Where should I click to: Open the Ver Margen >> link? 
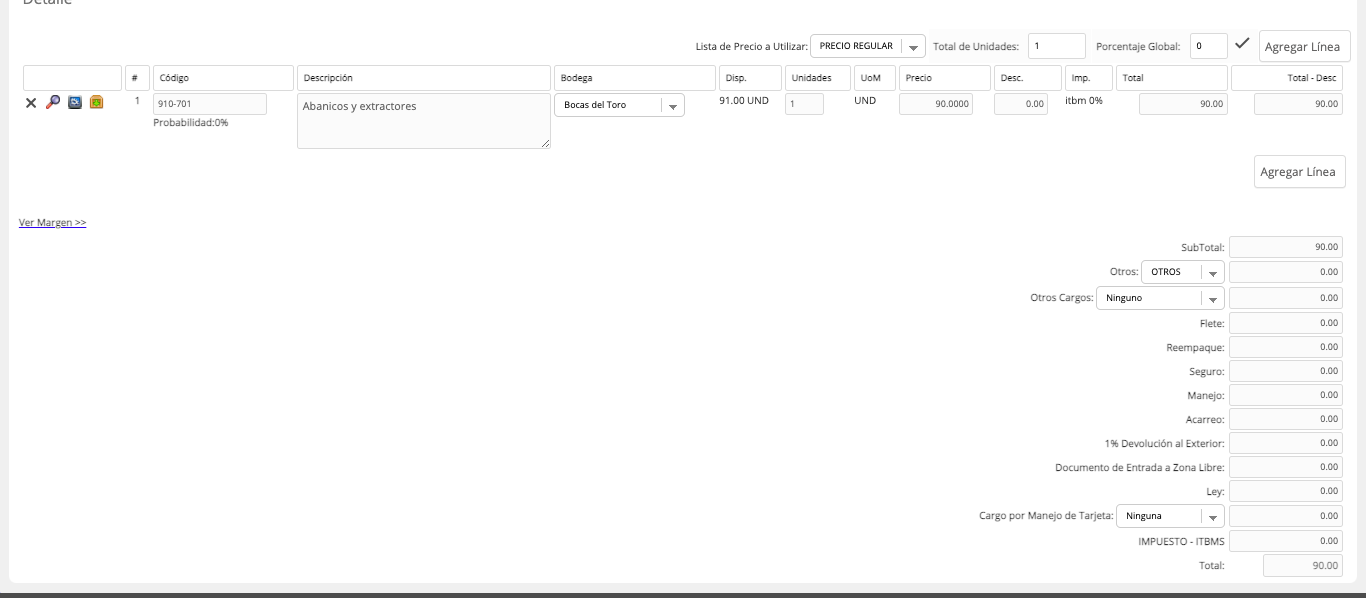point(53,223)
